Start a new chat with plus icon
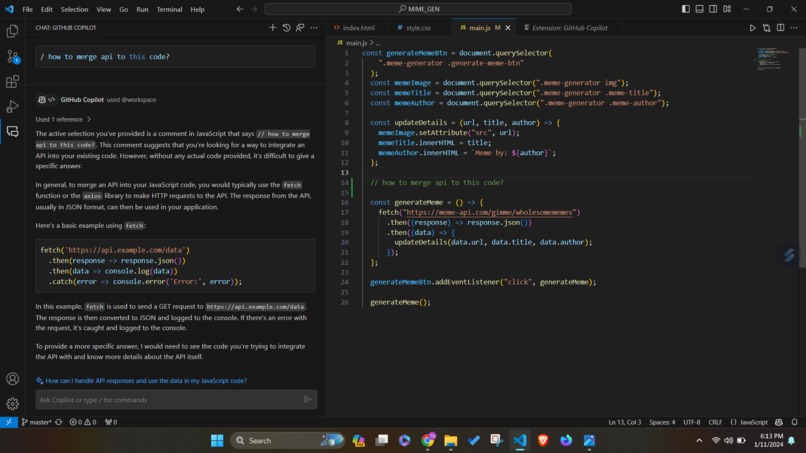This screenshot has width=806, height=453. tap(272, 28)
